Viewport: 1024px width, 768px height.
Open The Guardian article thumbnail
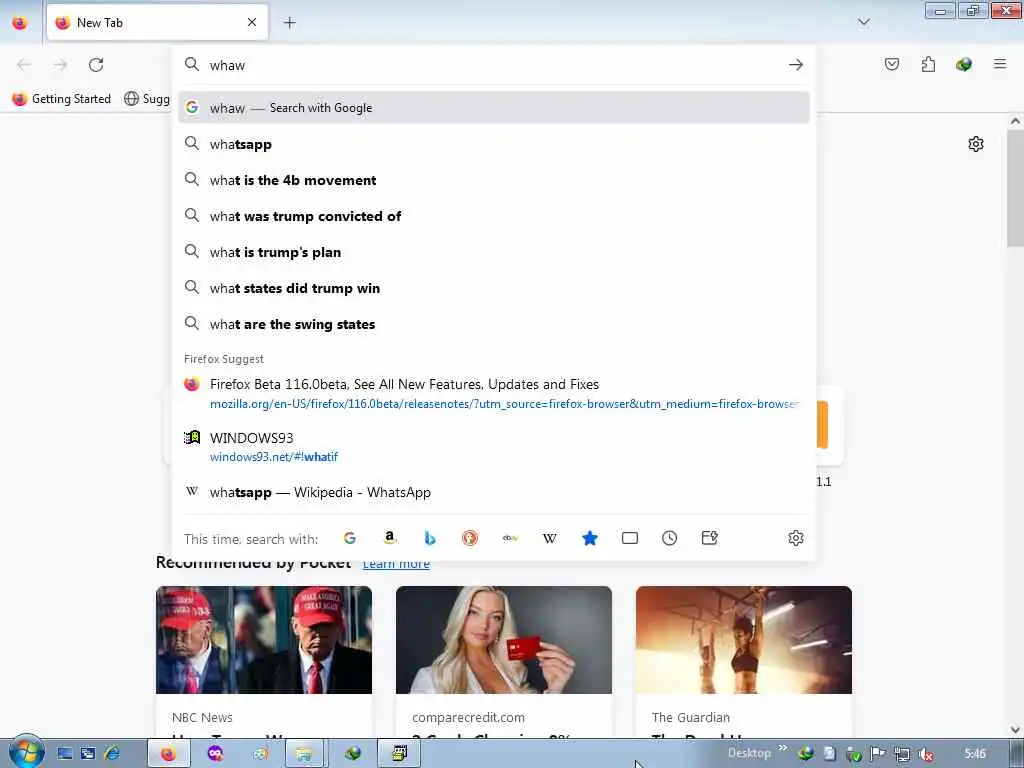point(744,639)
